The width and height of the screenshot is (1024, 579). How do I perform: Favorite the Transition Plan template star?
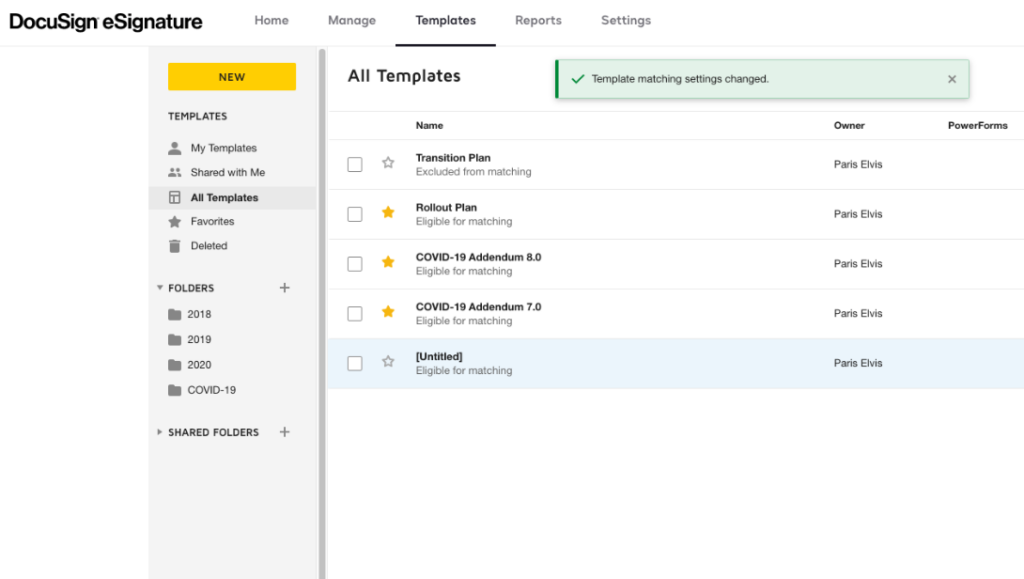coord(388,163)
